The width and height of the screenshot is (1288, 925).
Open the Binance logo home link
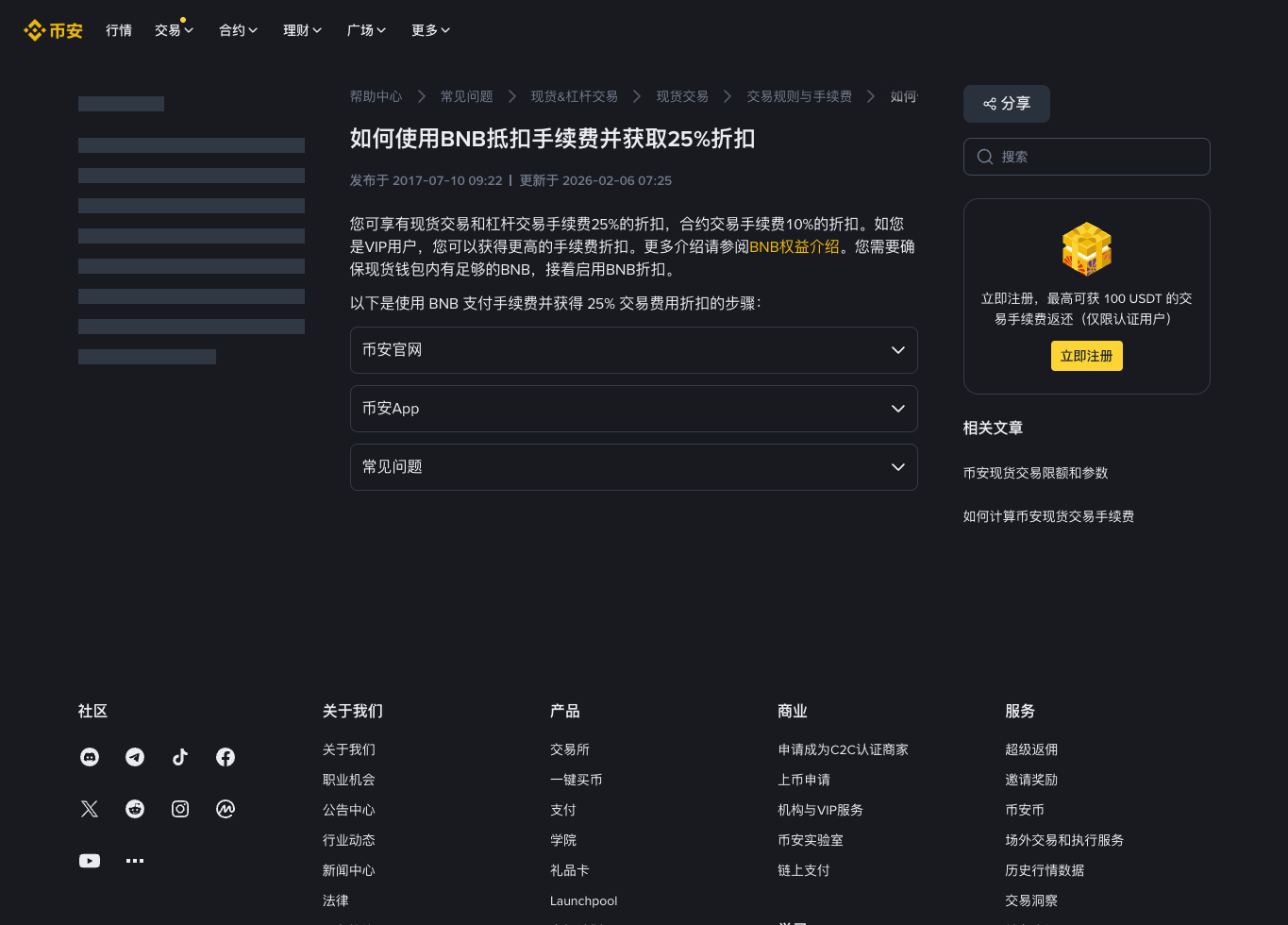[53, 30]
